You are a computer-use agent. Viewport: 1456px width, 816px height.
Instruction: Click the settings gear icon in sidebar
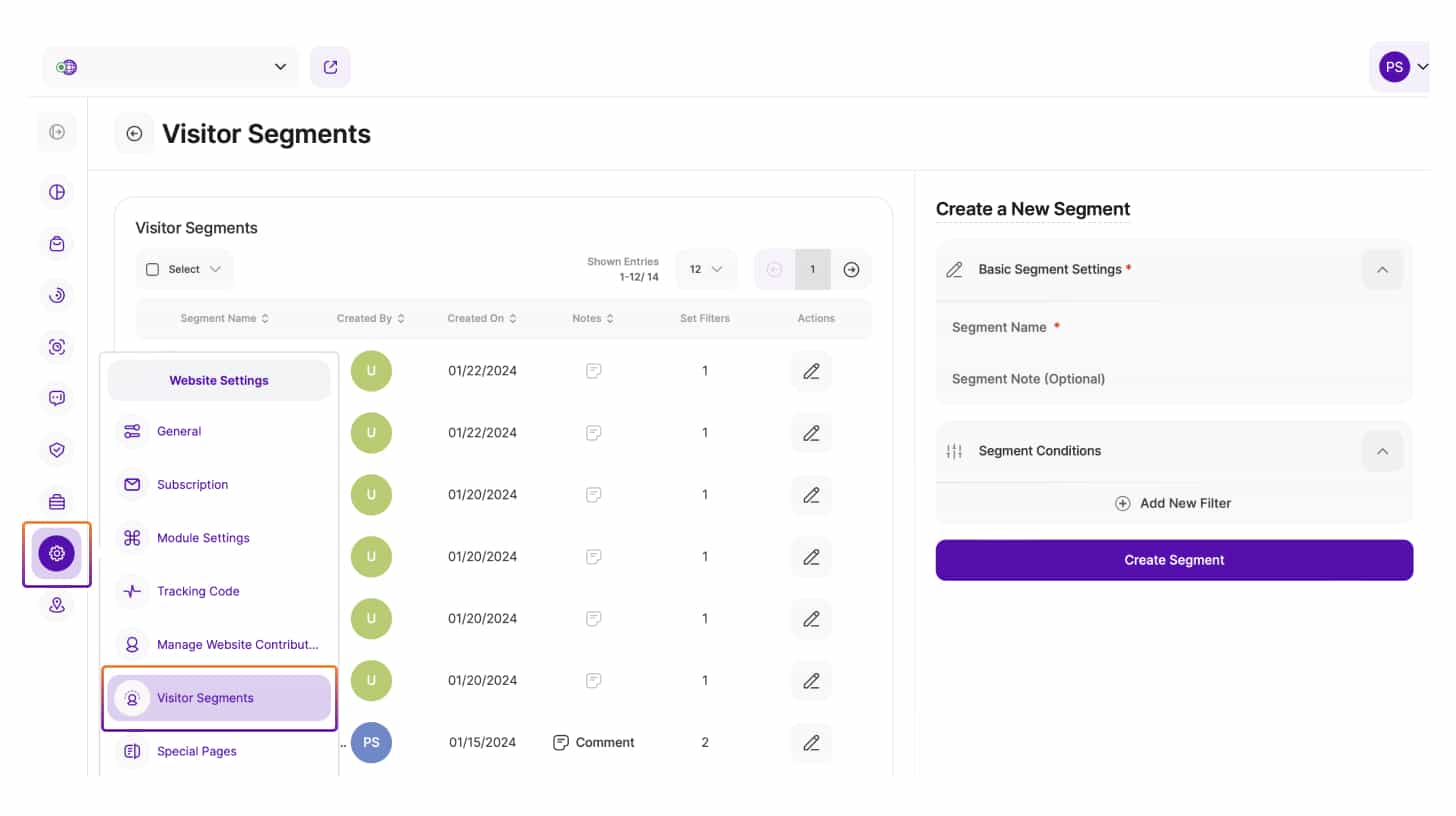(57, 553)
